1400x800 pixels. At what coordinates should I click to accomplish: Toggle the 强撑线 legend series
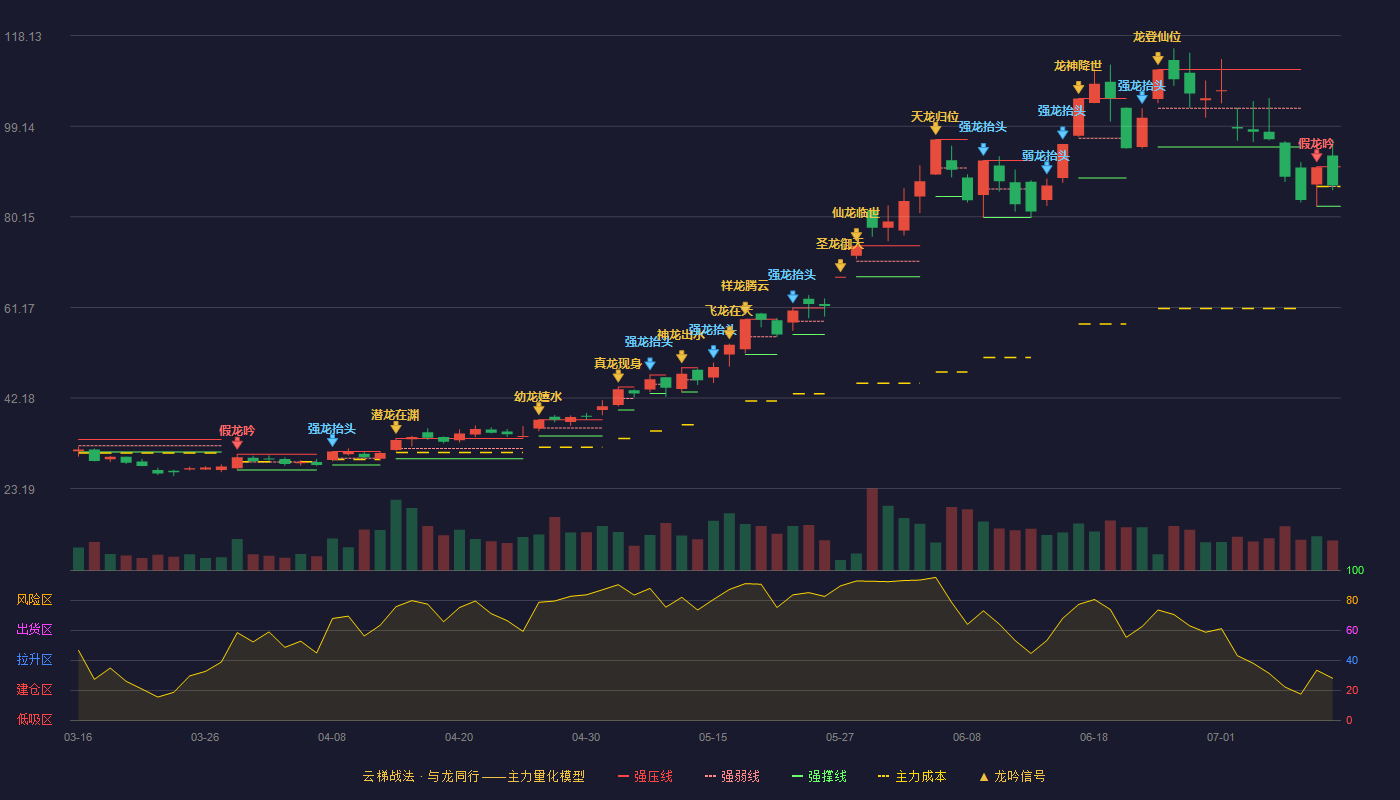coord(819,776)
